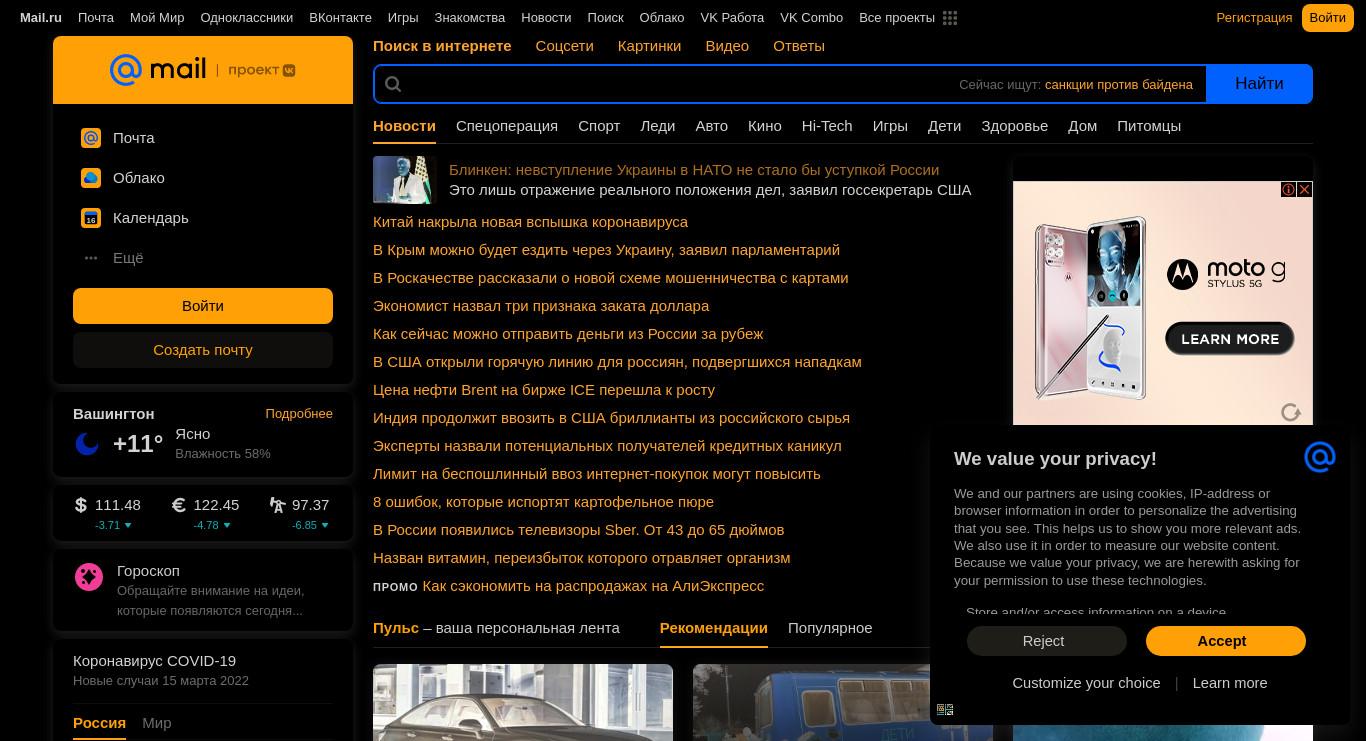
Task: Open Мой Мир in top navigation
Action: coord(157,18)
